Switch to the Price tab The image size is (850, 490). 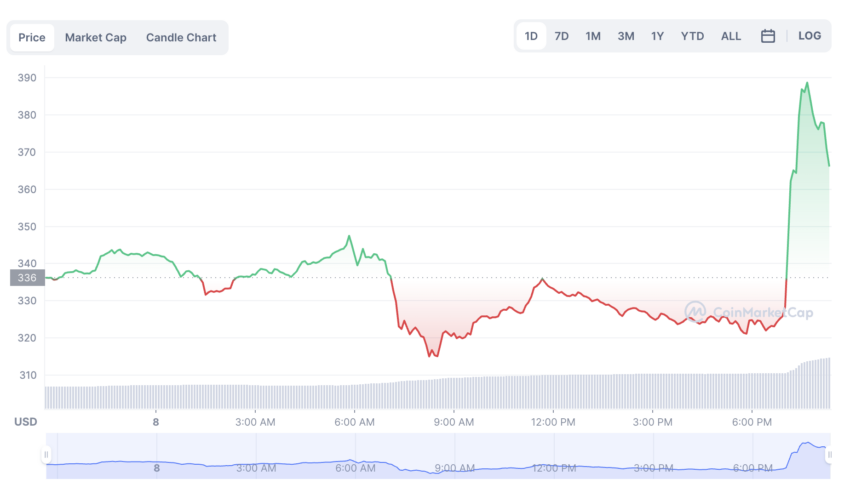pos(32,37)
